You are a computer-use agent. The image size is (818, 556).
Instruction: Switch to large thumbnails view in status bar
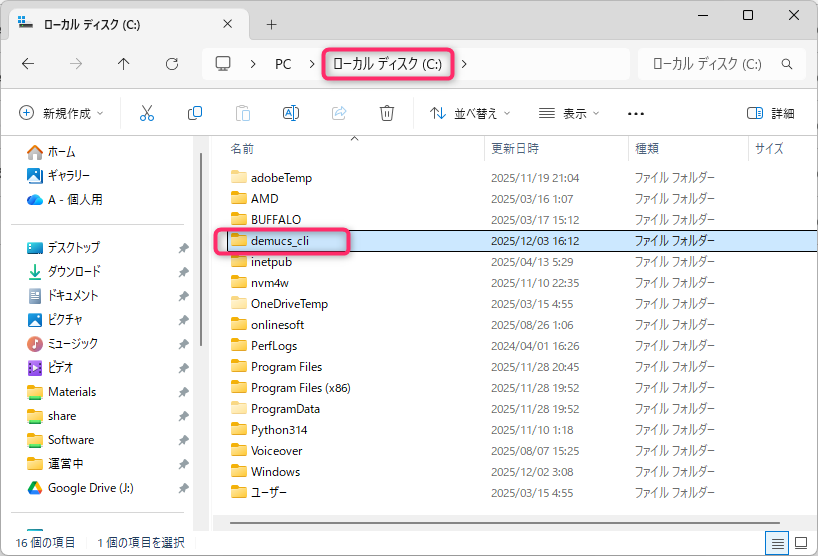(800, 542)
